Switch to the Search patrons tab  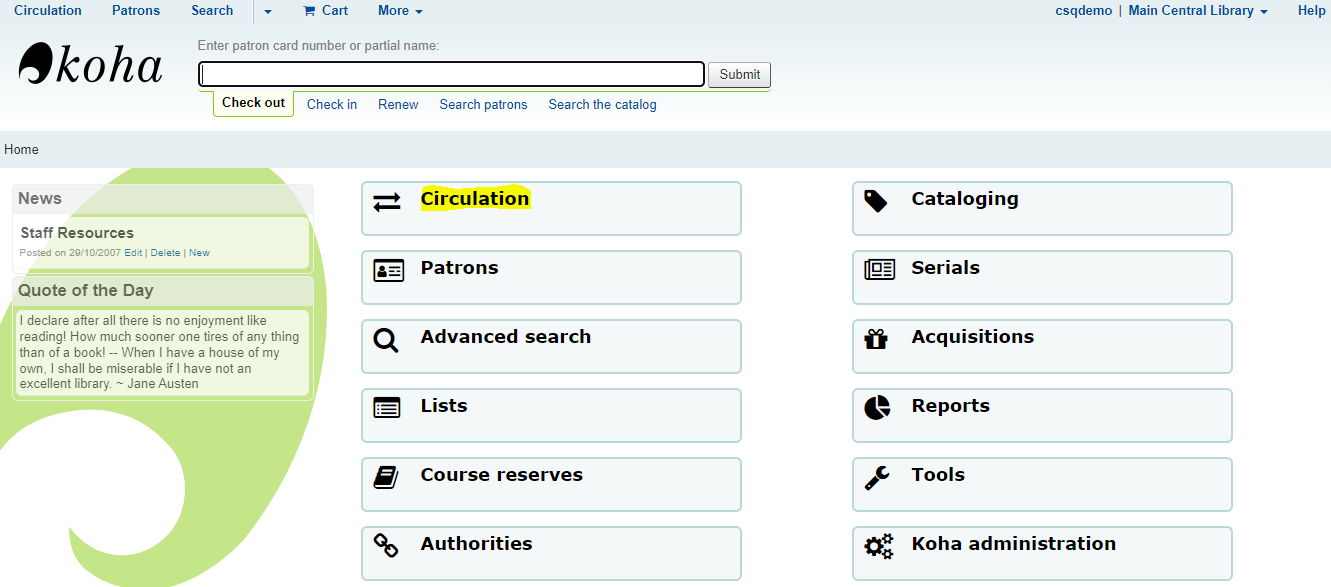(483, 104)
